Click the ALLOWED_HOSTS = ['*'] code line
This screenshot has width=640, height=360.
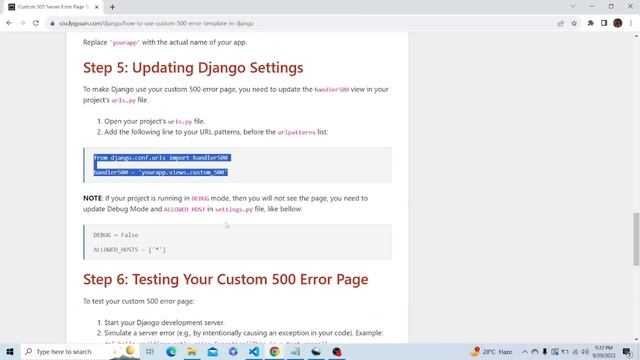[129, 249]
